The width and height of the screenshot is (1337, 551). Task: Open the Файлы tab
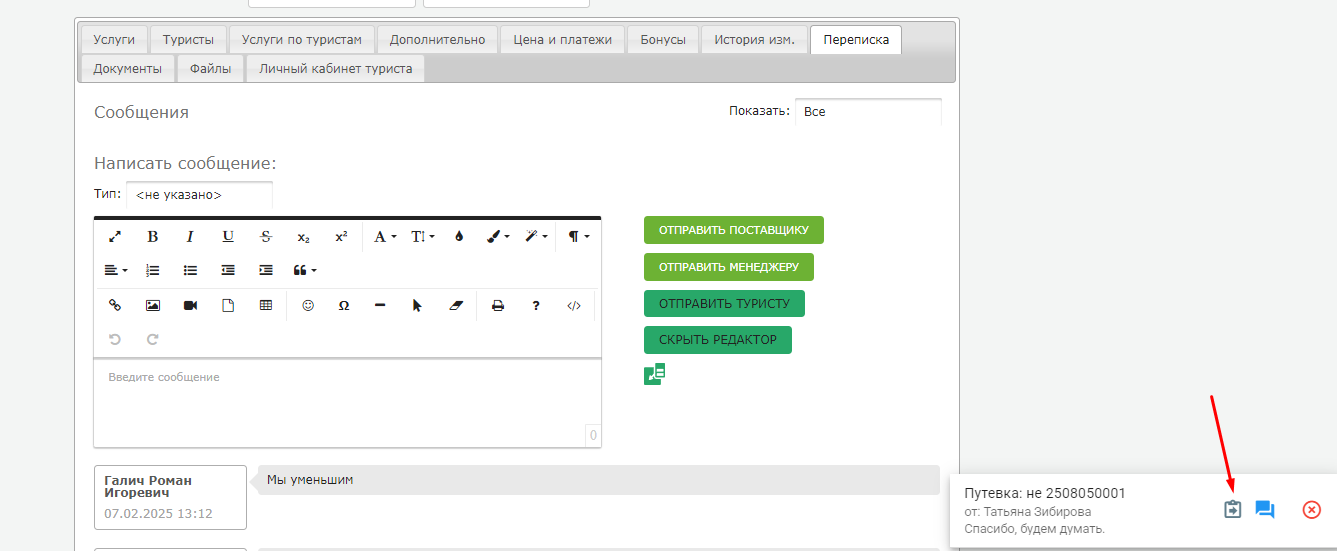pos(210,69)
